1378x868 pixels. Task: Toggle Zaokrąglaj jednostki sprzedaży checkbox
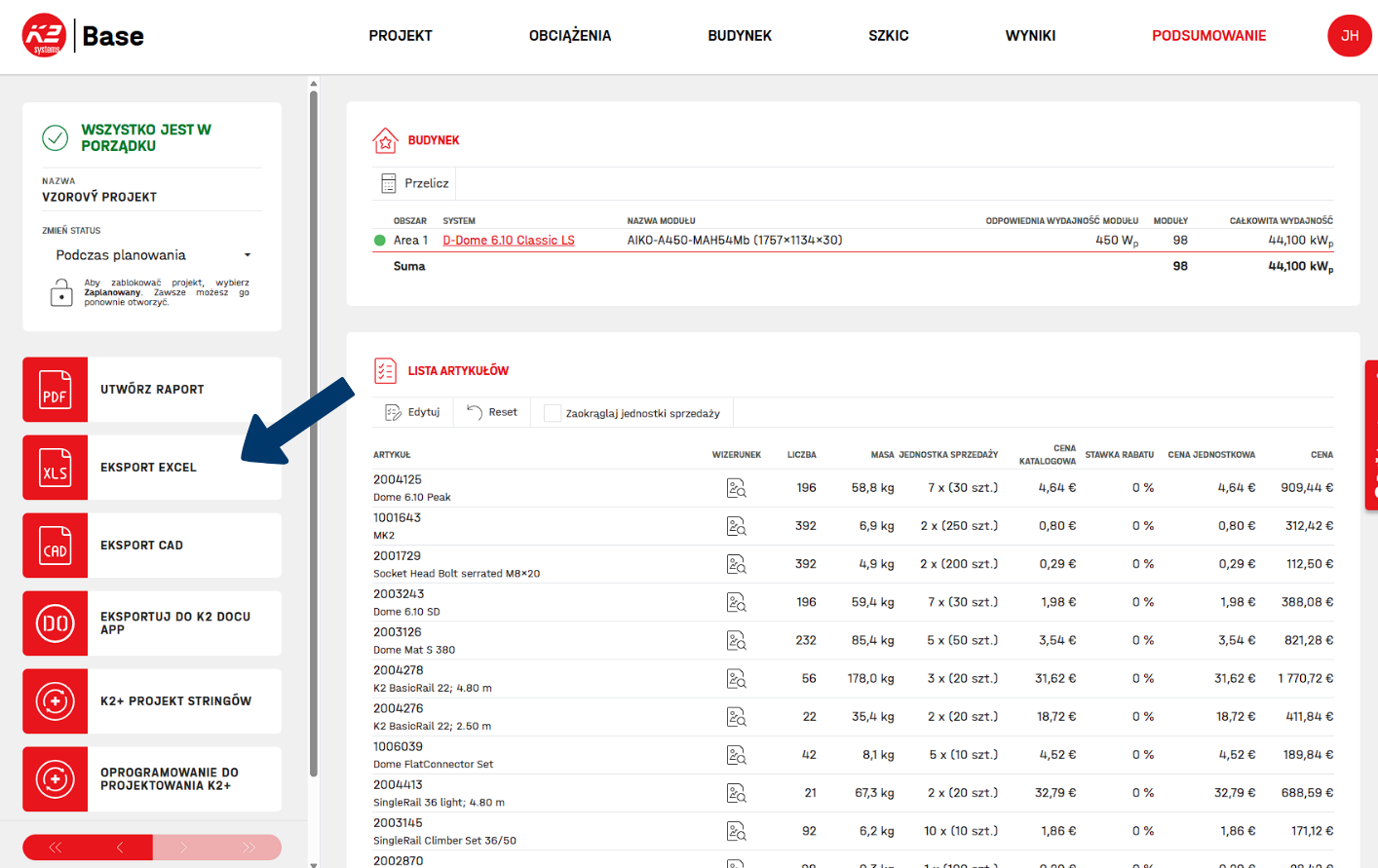pyautogui.click(x=553, y=413)
